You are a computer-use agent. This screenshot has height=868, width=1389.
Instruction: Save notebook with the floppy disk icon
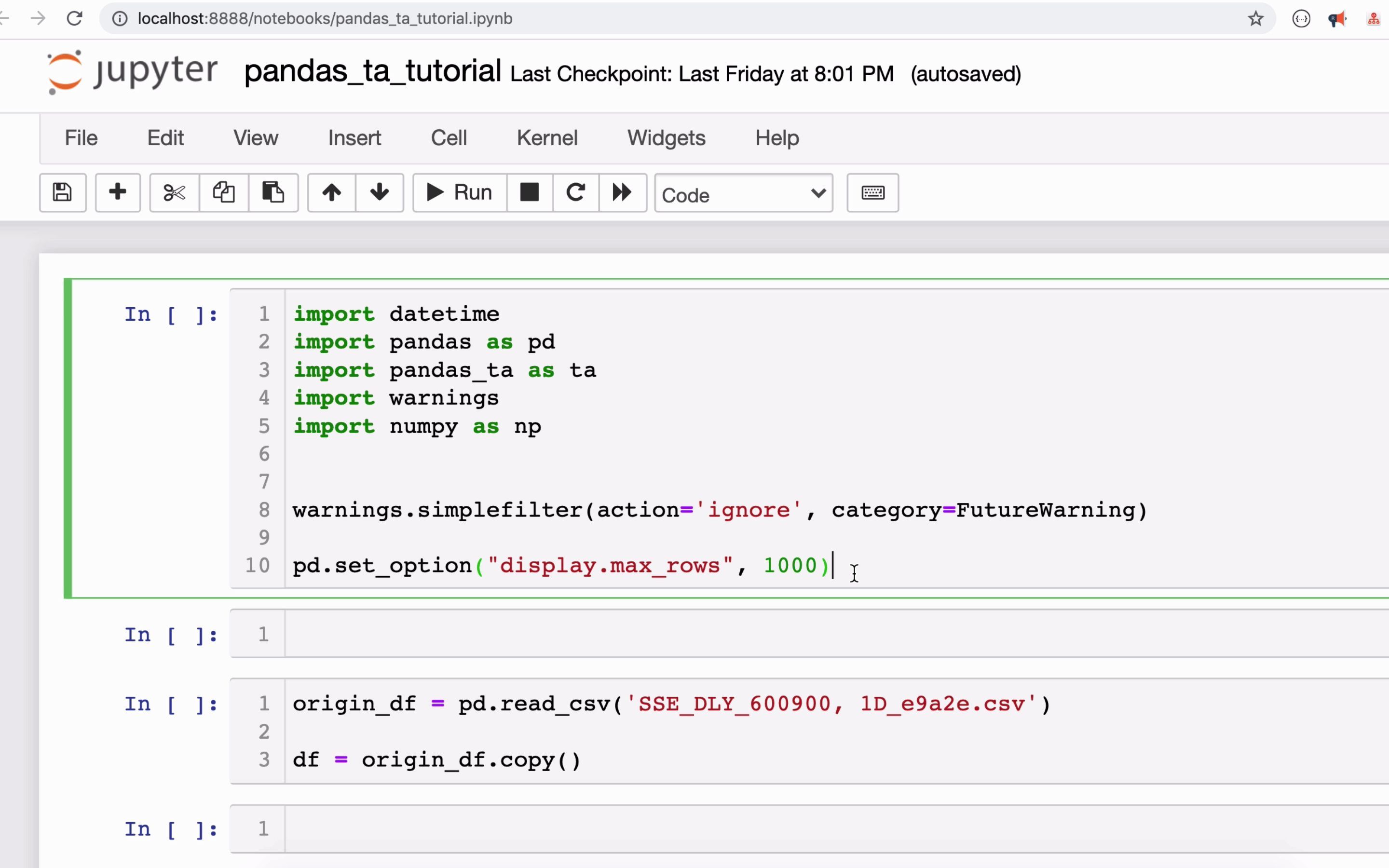point(63,192)
